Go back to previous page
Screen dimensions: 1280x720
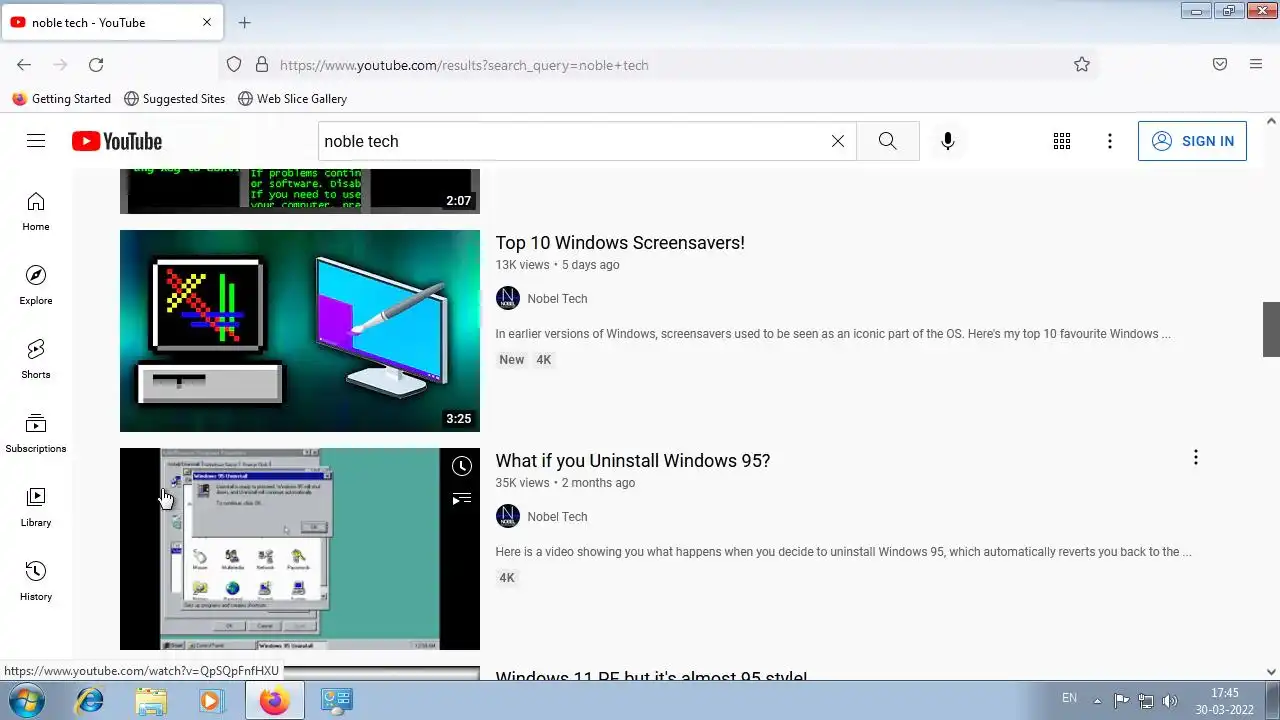(x=24, y=65)
